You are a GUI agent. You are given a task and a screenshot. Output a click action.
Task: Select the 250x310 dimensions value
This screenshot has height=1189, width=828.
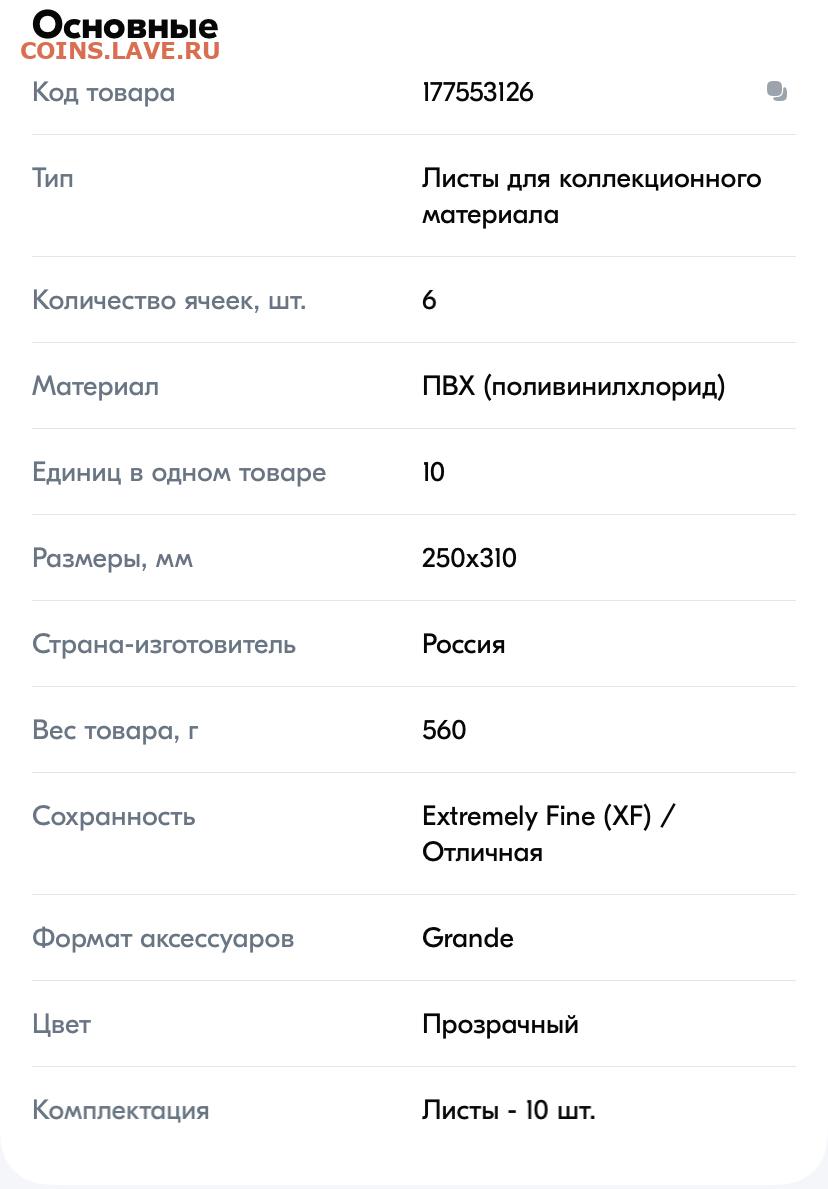(469, 558)
